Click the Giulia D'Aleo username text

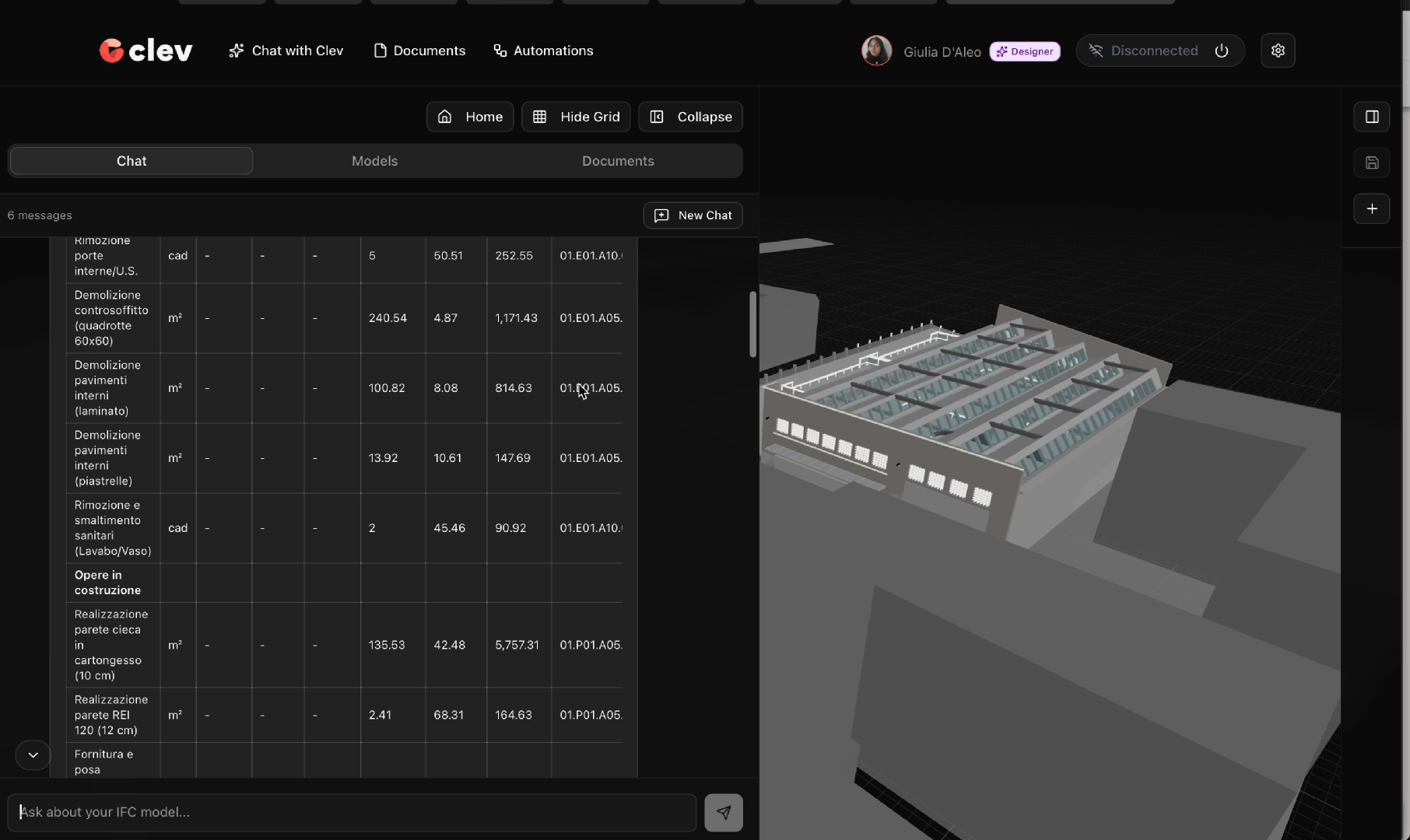point(942,52)
